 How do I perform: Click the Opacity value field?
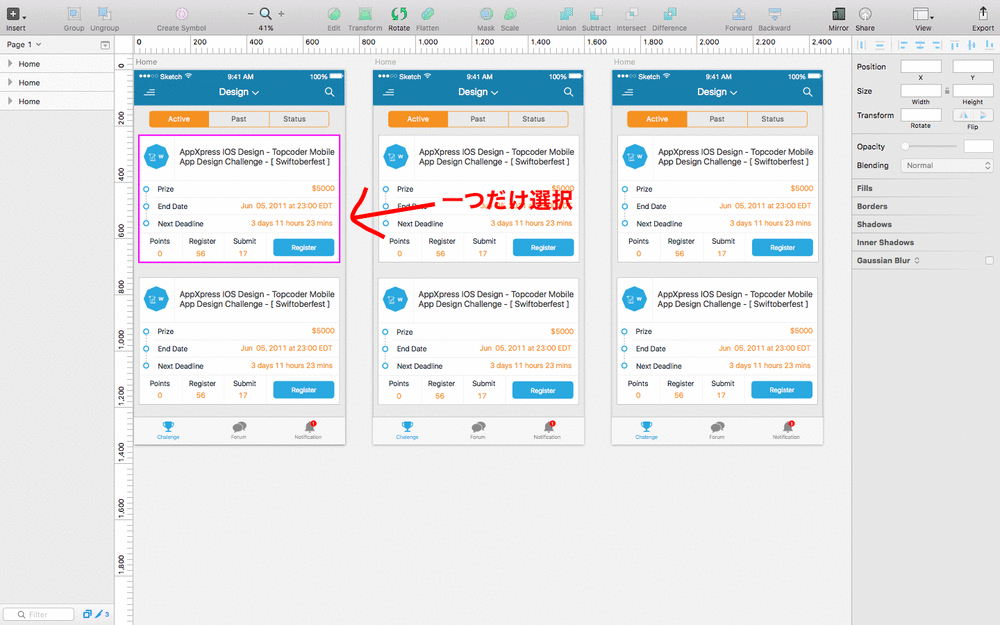point(978,146)
